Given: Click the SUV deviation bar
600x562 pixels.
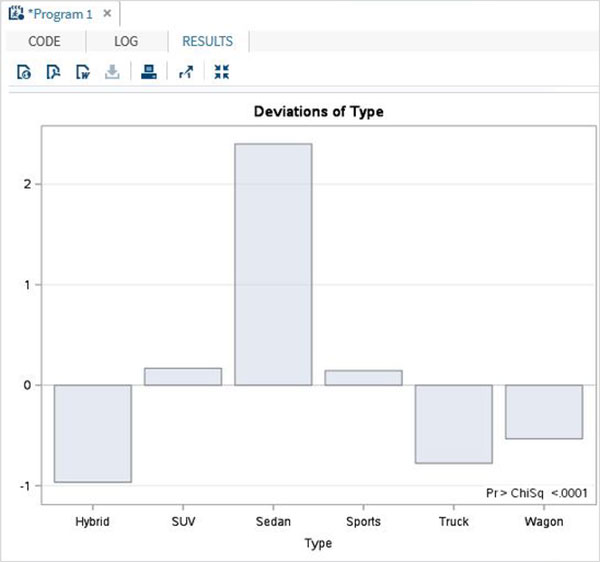Looking at the screenshot, I should (183, 377).
